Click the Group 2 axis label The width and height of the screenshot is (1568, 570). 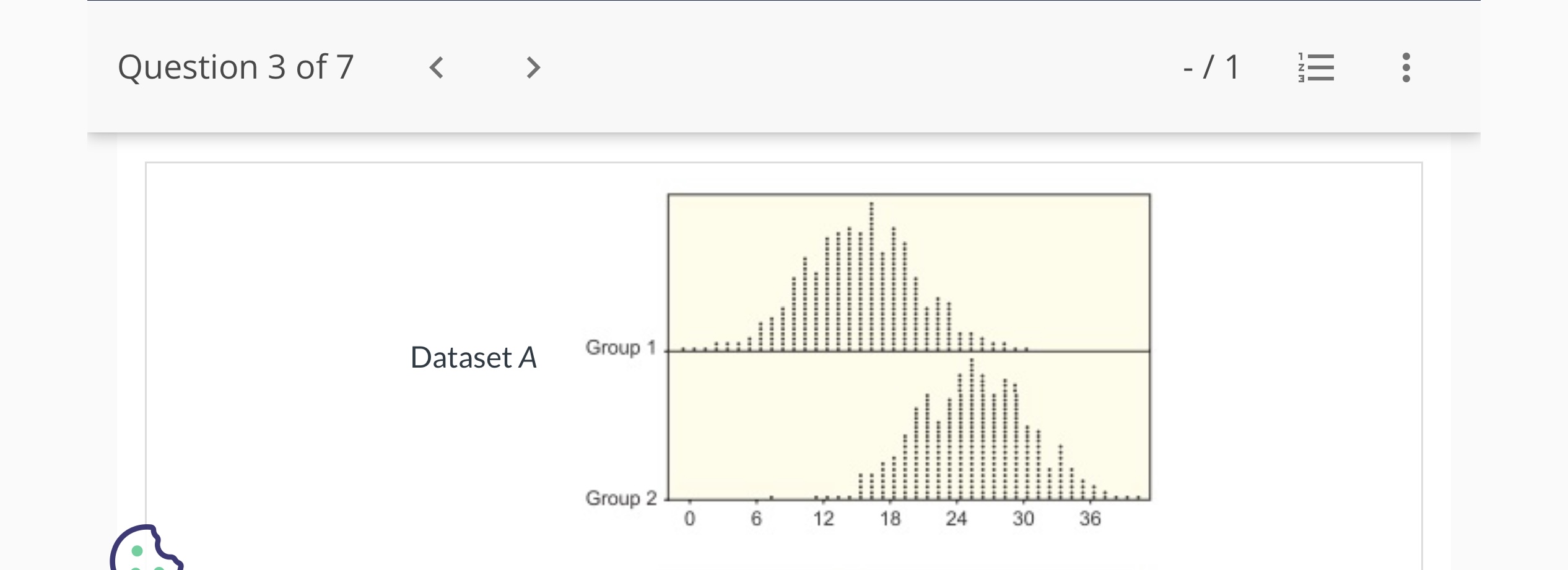click(620, 497)
